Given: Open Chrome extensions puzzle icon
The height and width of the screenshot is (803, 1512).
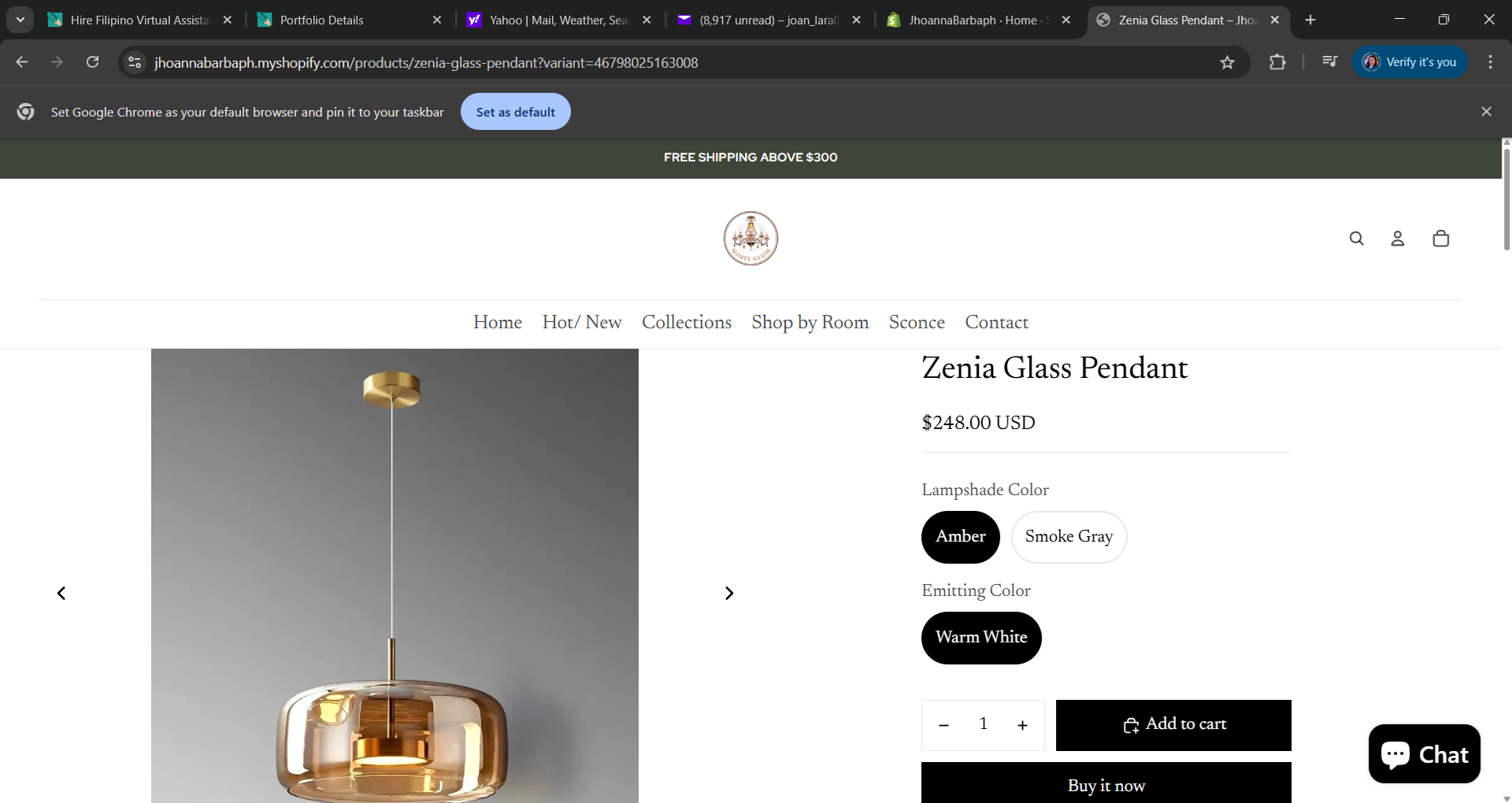Looking at the screenshot, I should pos(1277,62).
